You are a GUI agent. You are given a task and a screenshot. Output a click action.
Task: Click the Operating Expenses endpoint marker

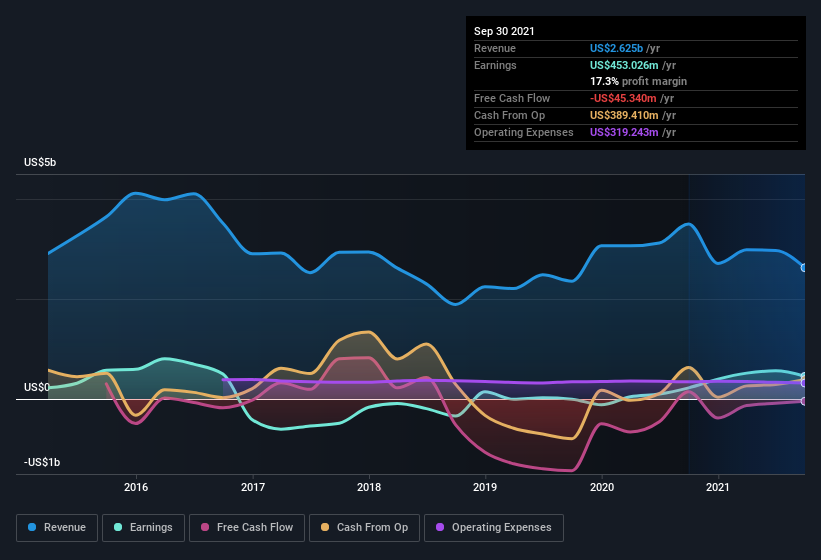click(x=804, y=384)
